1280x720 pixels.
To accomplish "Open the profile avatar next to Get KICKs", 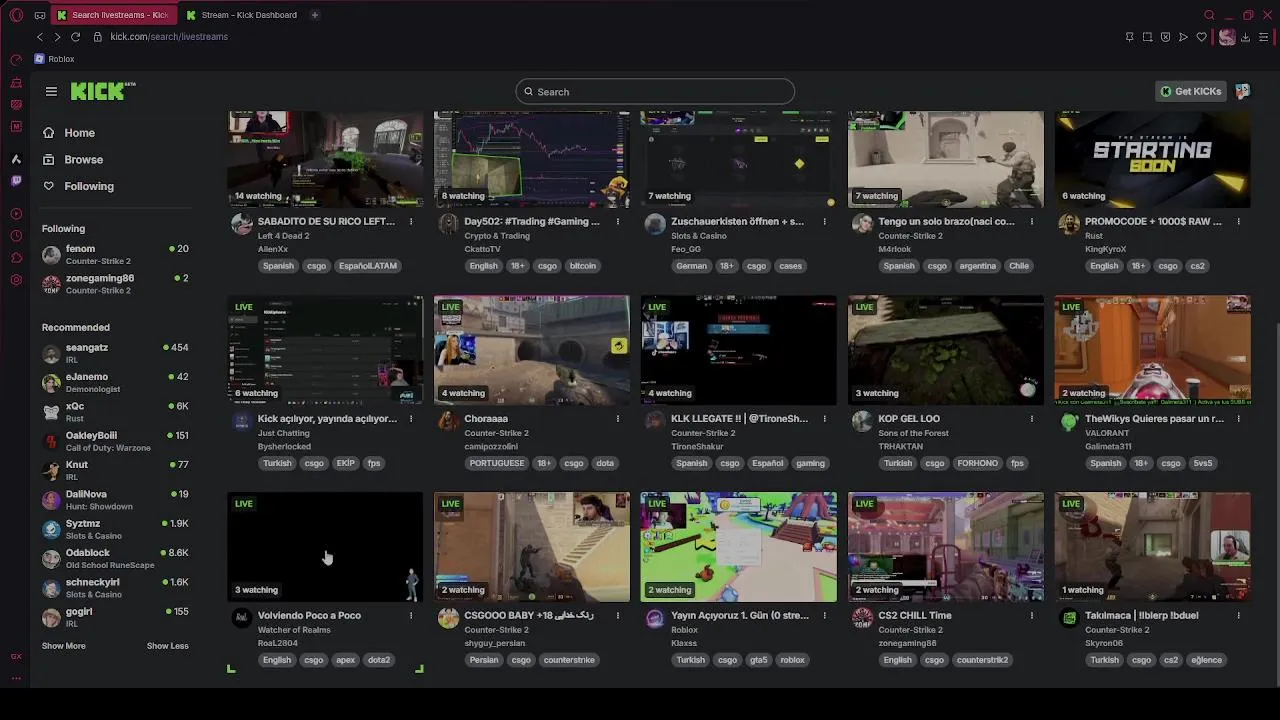I will point(1242,91).
